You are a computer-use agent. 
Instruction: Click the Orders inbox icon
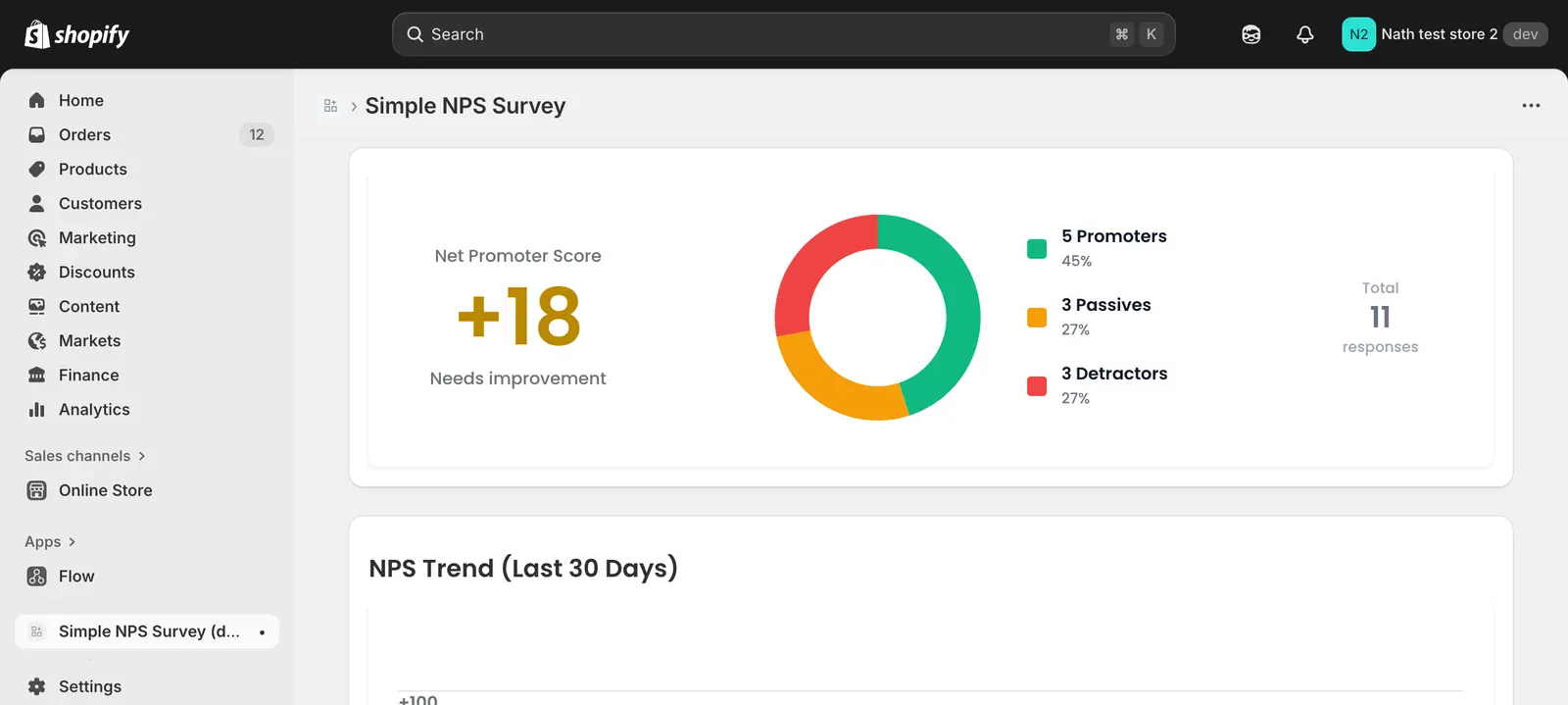click(37, 134)
